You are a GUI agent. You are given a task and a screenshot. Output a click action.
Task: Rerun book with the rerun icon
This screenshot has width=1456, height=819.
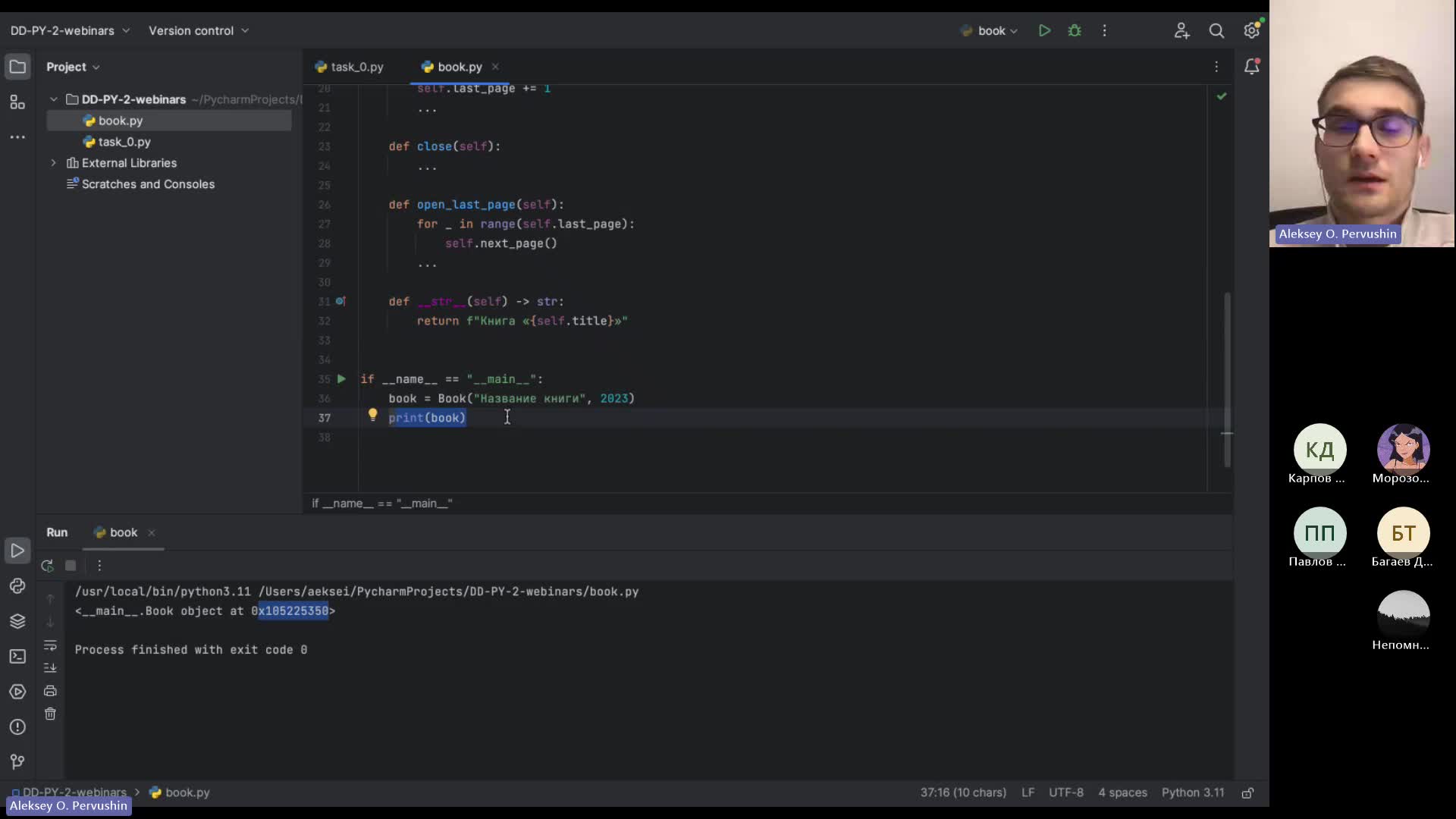coord(47,566)
